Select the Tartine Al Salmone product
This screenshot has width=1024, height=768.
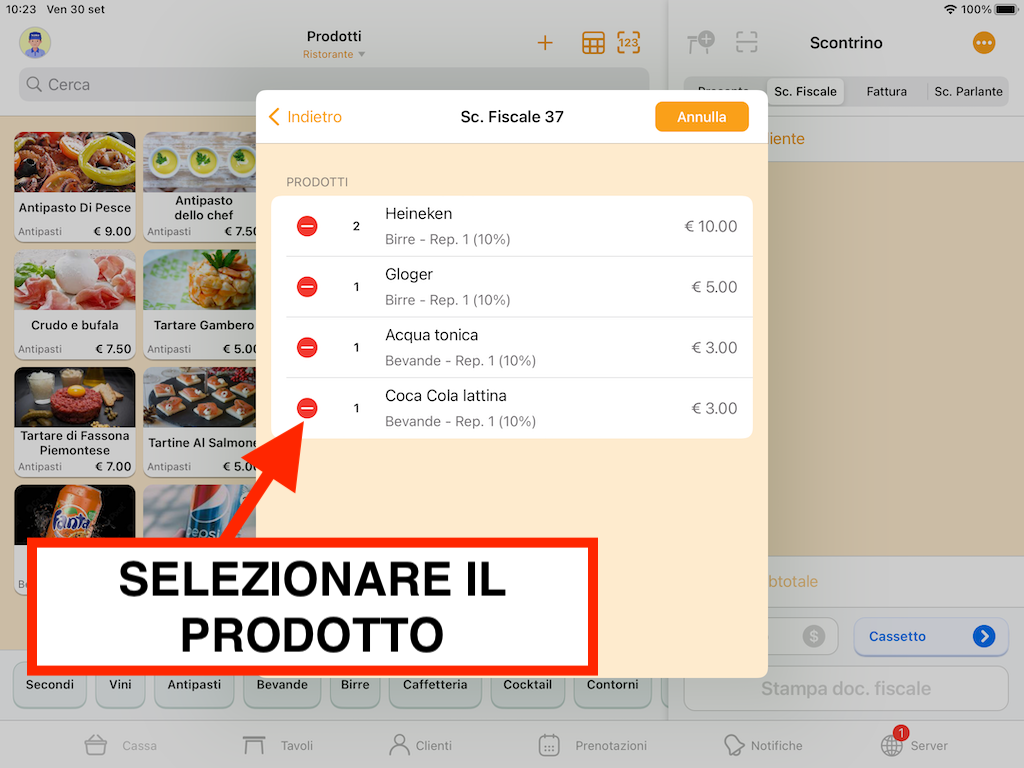point(200,421)
